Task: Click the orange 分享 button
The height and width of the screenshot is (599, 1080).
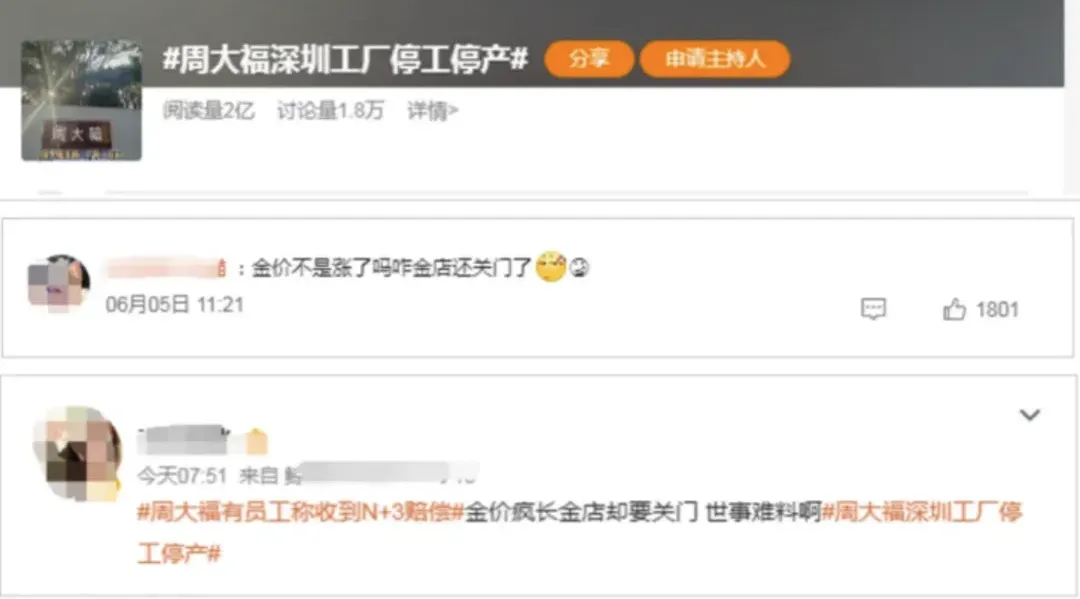Action: coord(589,59)
